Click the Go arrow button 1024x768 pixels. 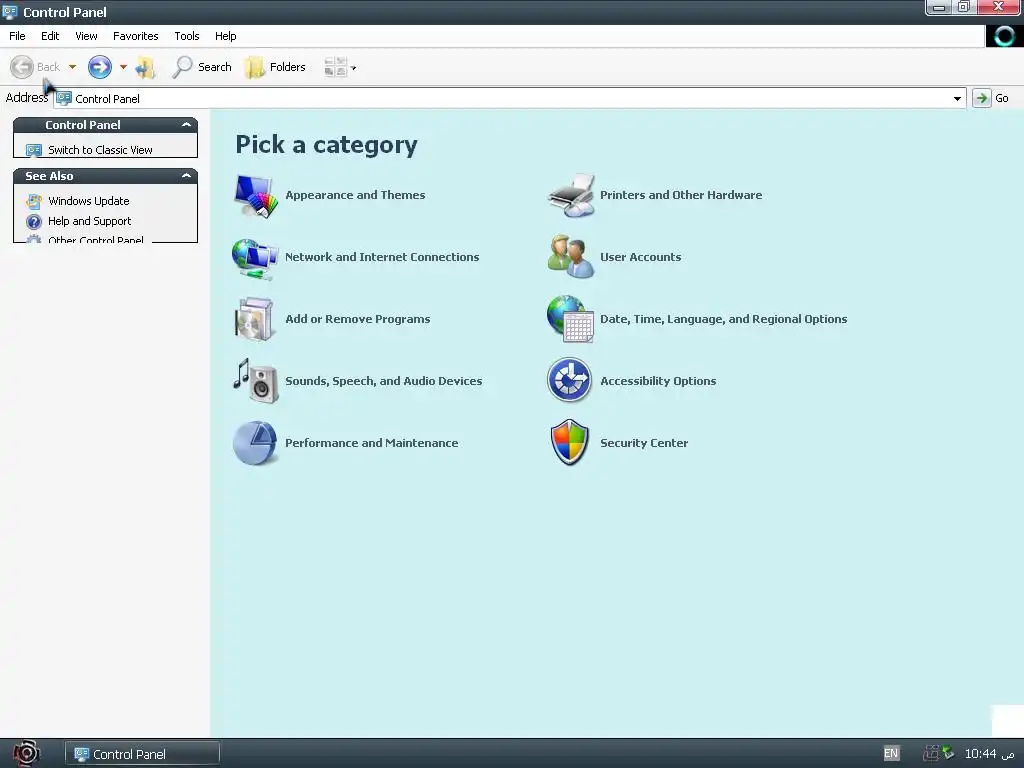point(982,98)
